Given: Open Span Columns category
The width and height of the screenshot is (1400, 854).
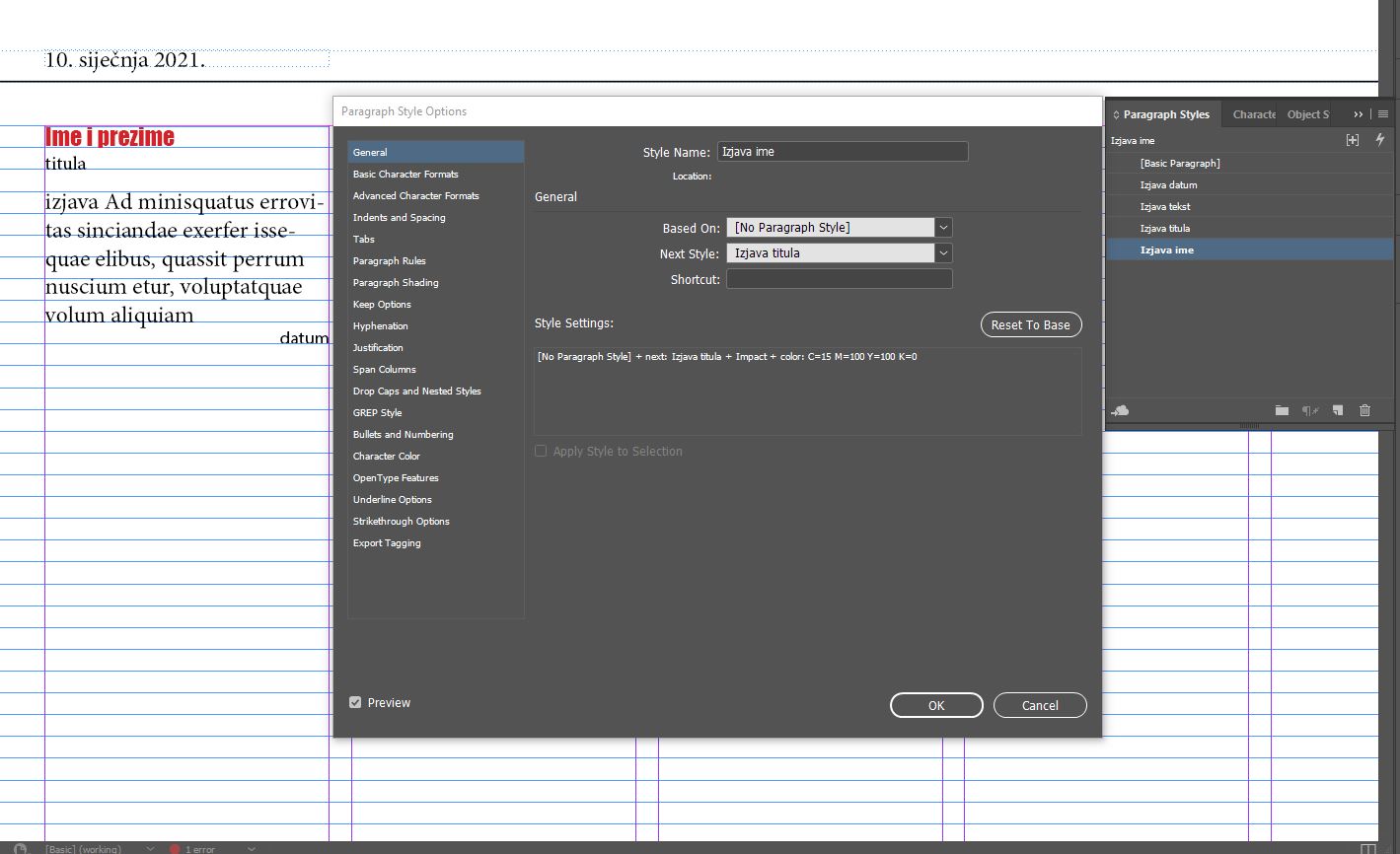Looking at the screenshot, I should pos(435,369).
